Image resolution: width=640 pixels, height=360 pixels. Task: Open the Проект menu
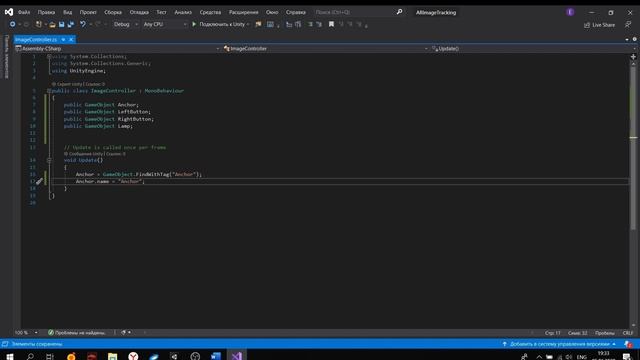pos(88,12)
